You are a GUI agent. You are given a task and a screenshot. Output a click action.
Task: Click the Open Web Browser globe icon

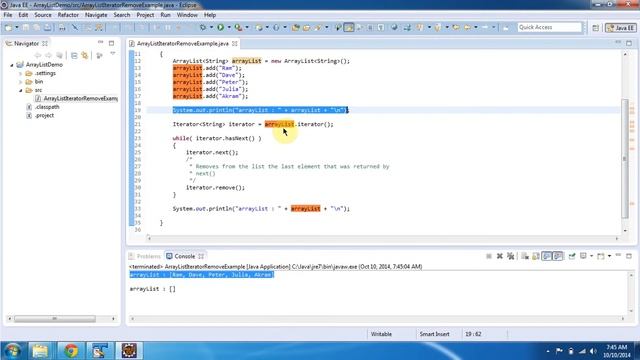click(x=394, y=27)
